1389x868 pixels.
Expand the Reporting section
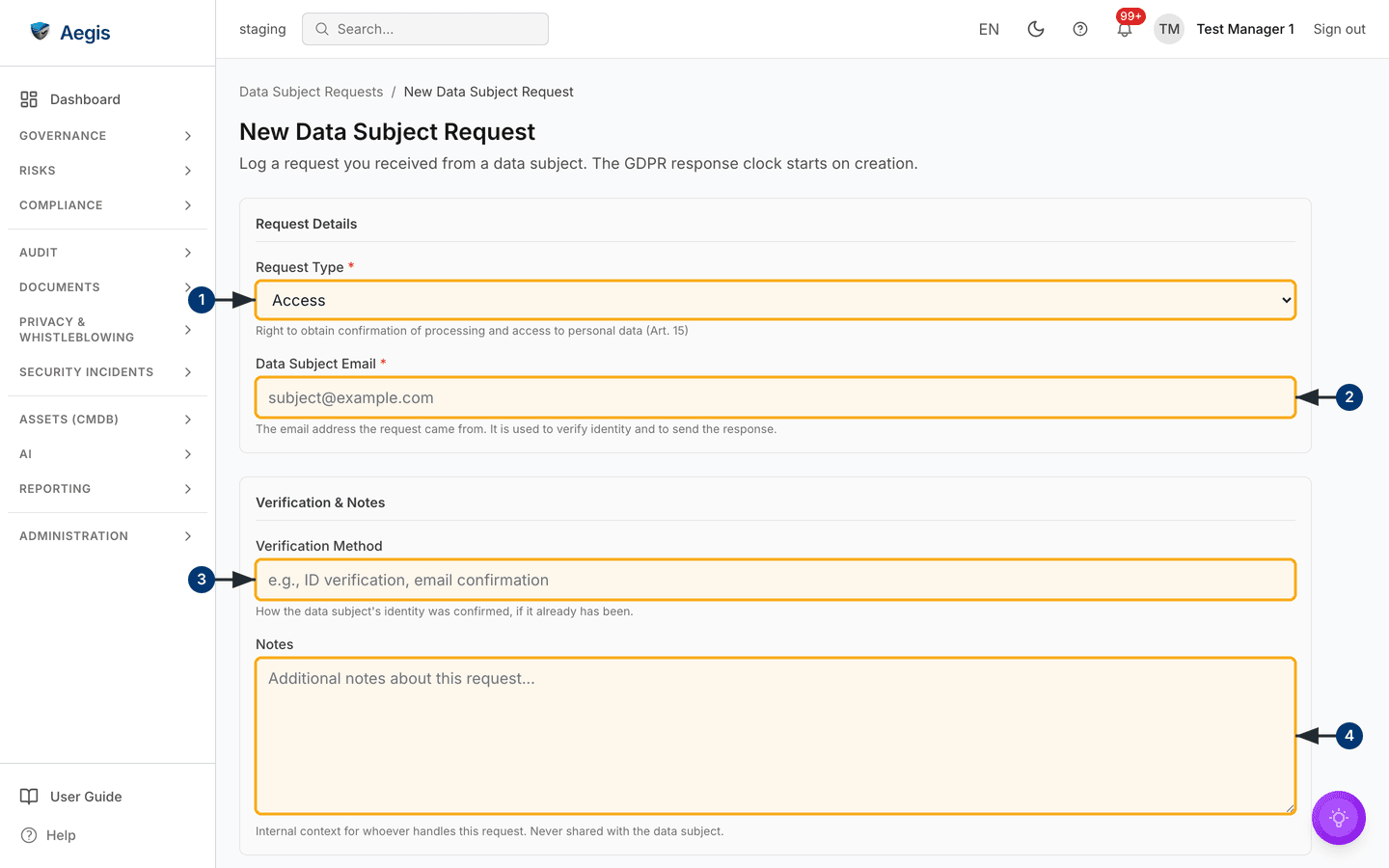(107, 489)
